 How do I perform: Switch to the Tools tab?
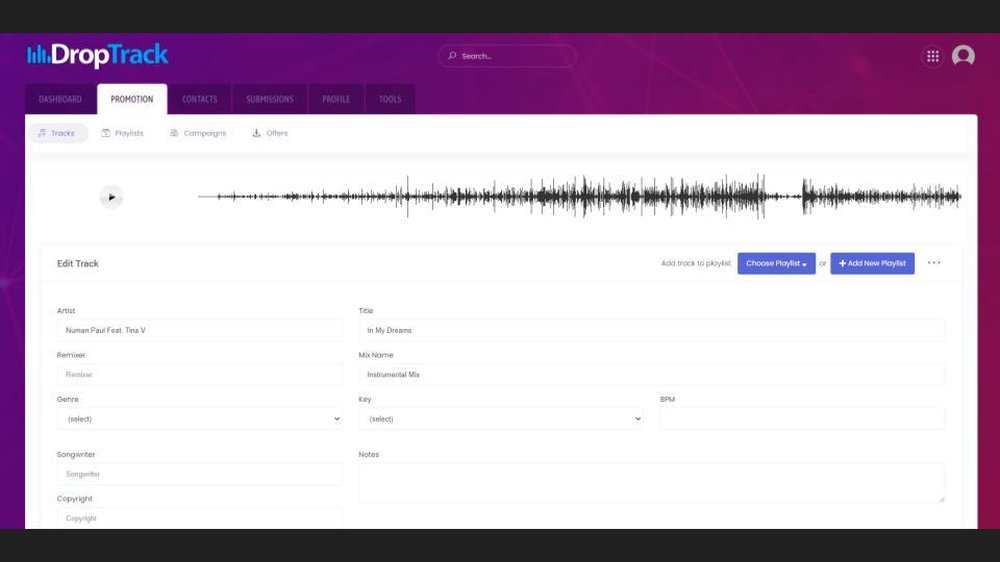pos(390,100)
